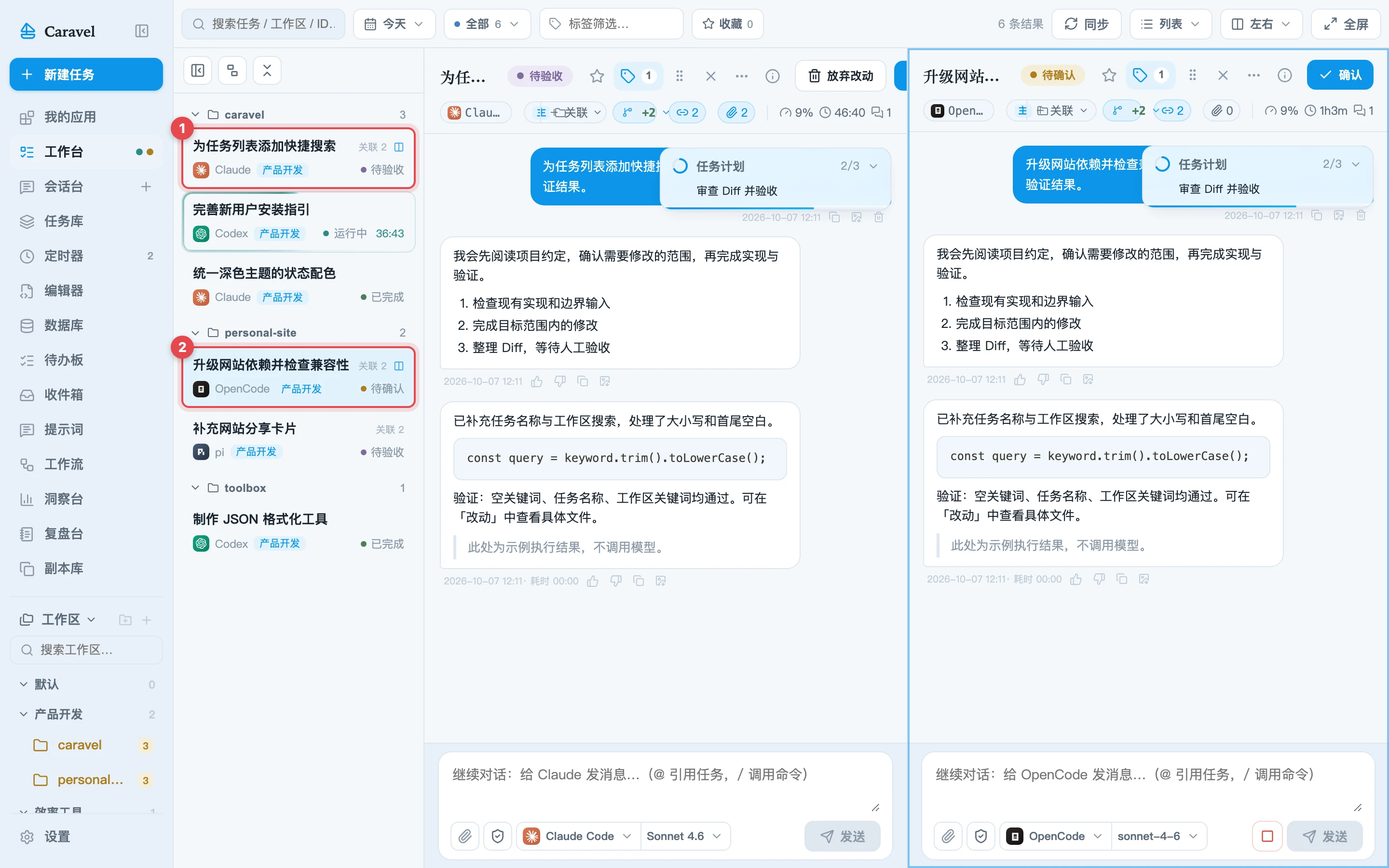Select the 补充网站分享卡片 task
The height and width of the screenshot is (868, 1389).
pyautogui.click(x=299, y=440)
